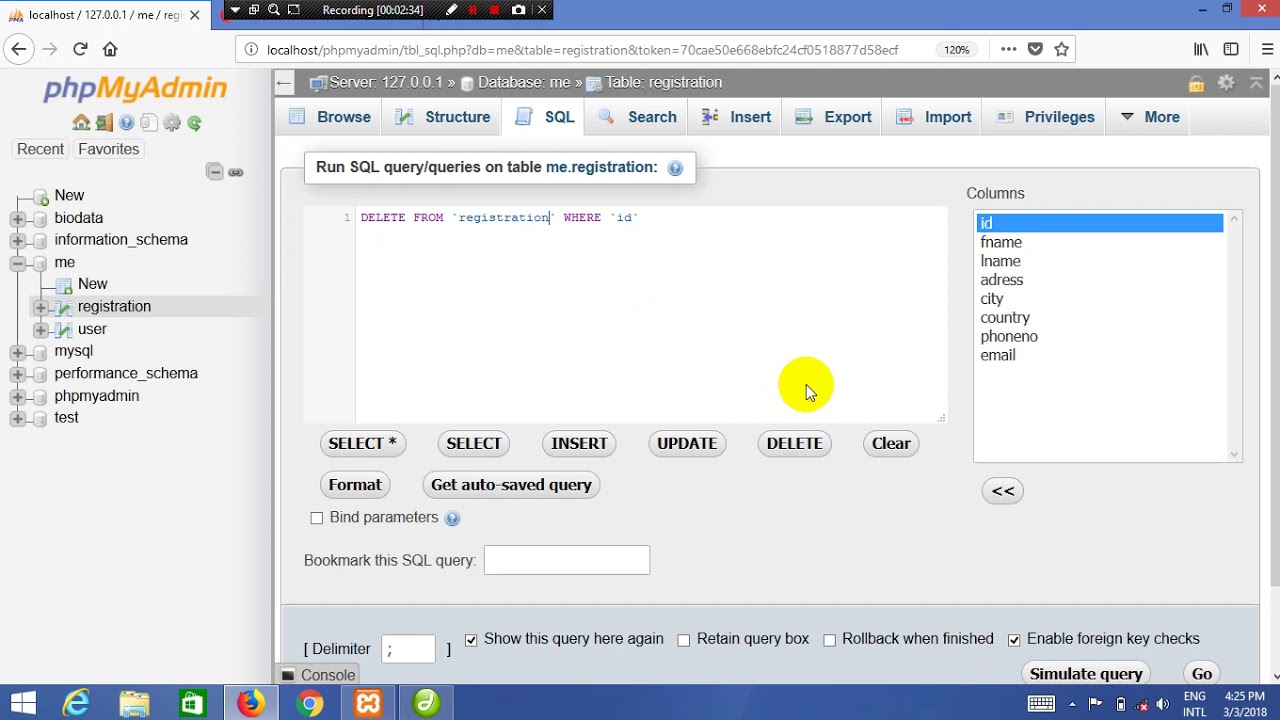Open Chrome from the Windows taskbar

coord(310,703)
